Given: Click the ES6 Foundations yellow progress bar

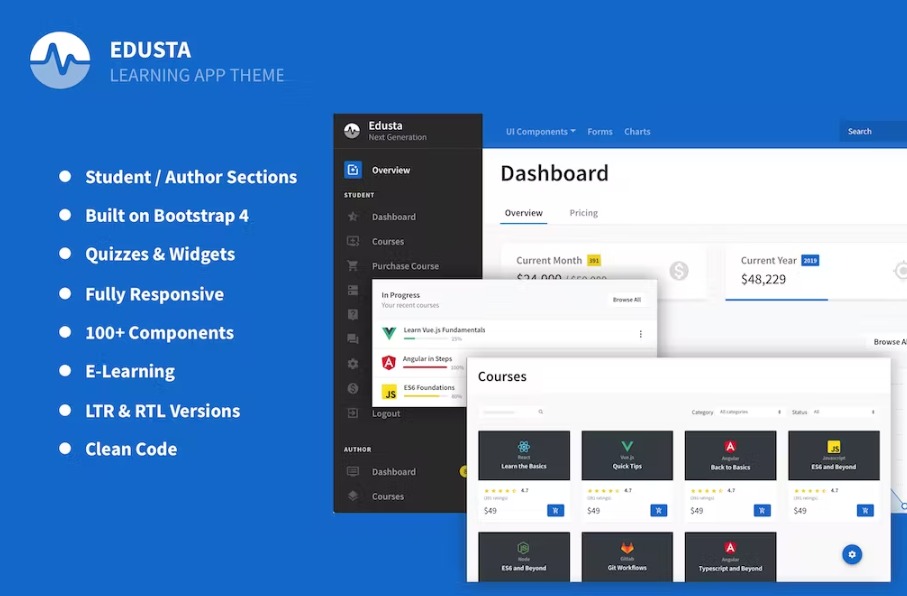Looking at the screenshot, I should pyautogui.click(x=426, y=396).
